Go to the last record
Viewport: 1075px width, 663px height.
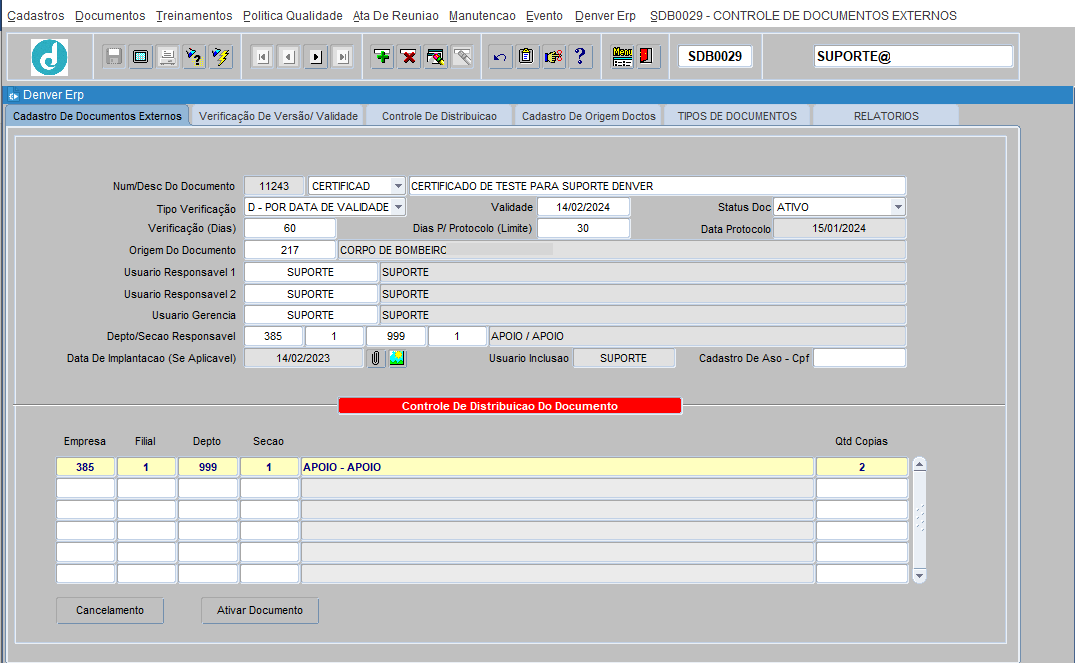[x=343, y=57]
